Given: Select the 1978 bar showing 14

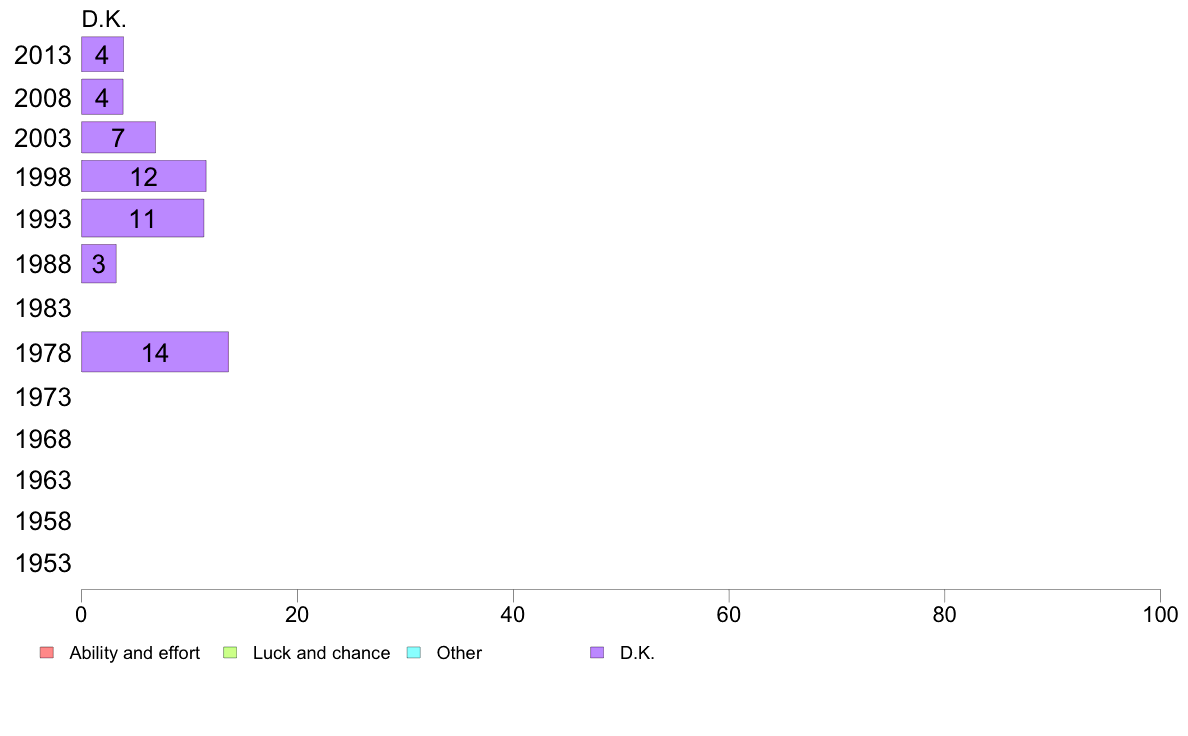Looking at the screenshot, I should [x=155, y=352].
